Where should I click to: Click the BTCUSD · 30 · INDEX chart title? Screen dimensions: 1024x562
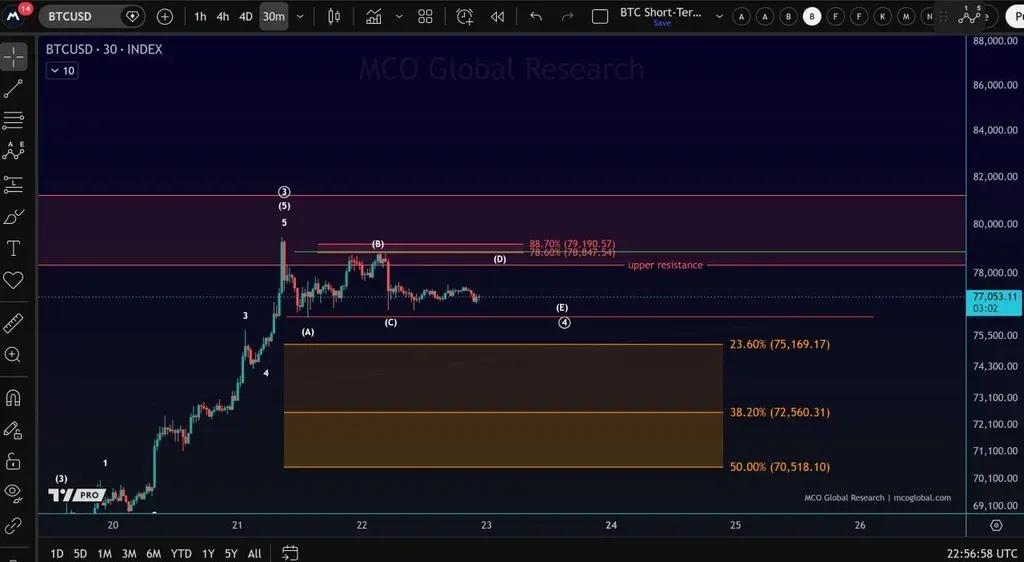pyautogui.click(x=104, y=49)
